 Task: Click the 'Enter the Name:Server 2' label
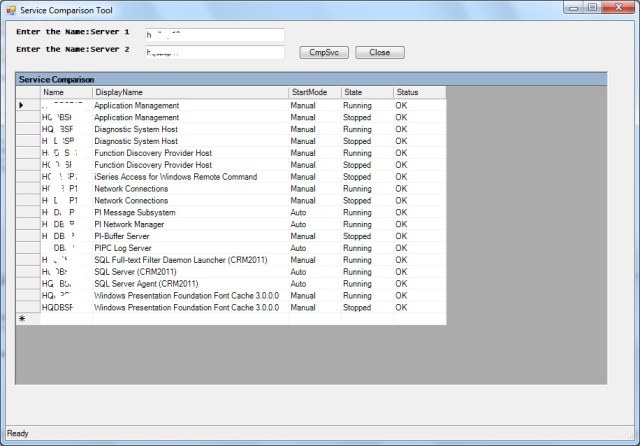[73, 49]
